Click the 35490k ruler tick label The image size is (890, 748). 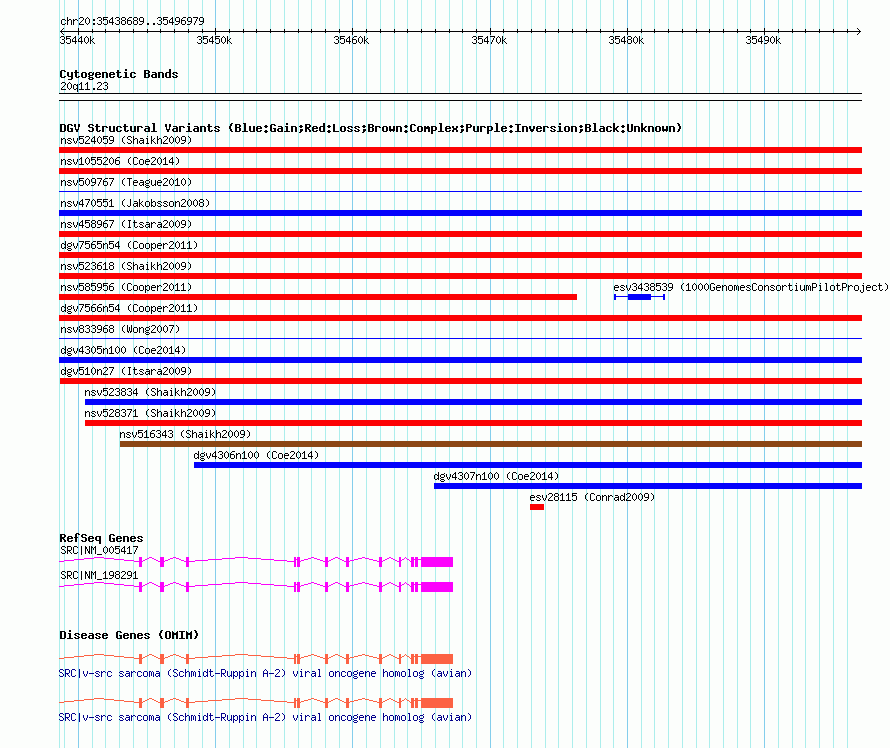click(763, 40)
